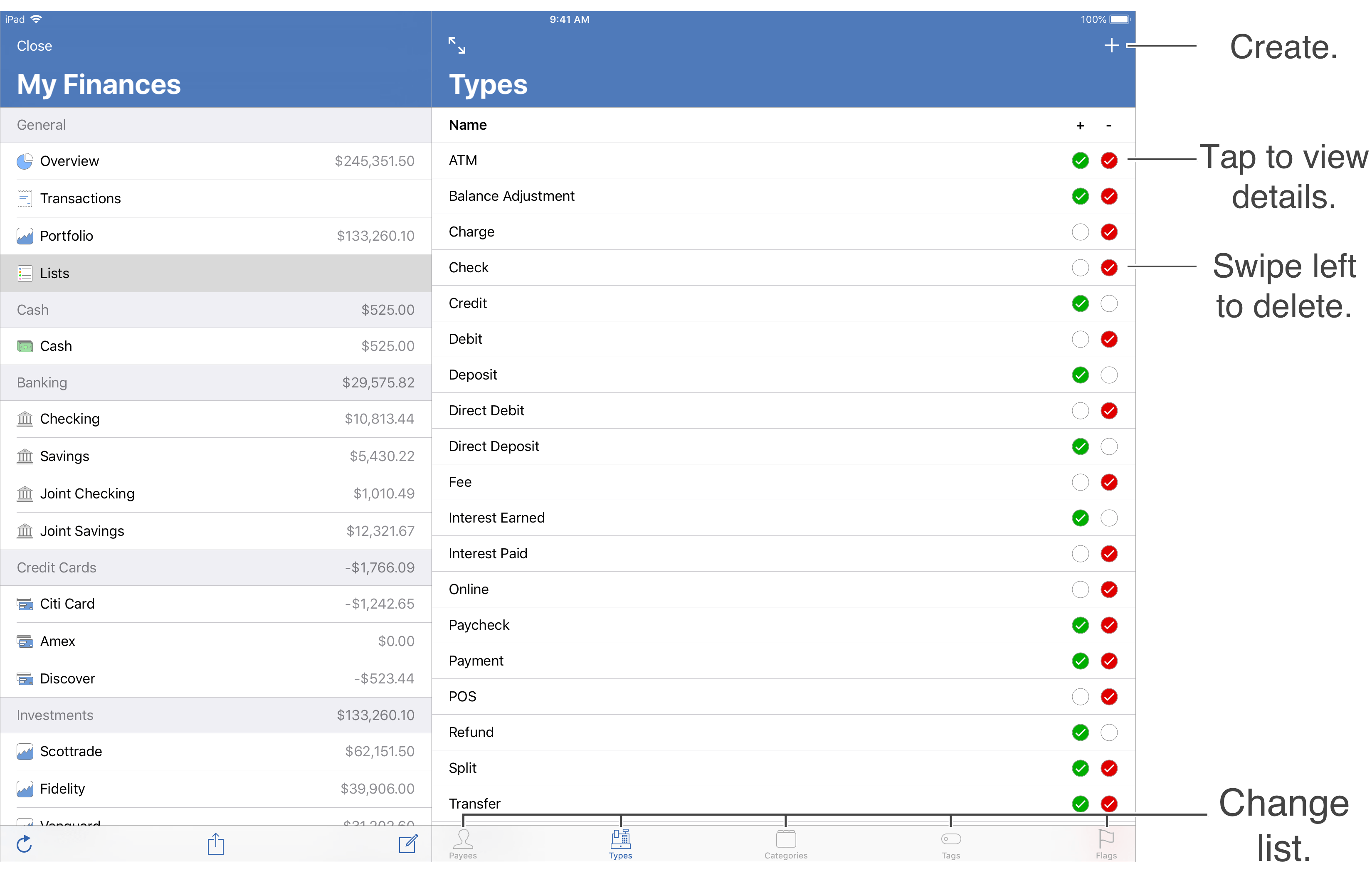Disable the red minus checkbox for ATM
The image size is (1372, 873).
click(1109, 161)
